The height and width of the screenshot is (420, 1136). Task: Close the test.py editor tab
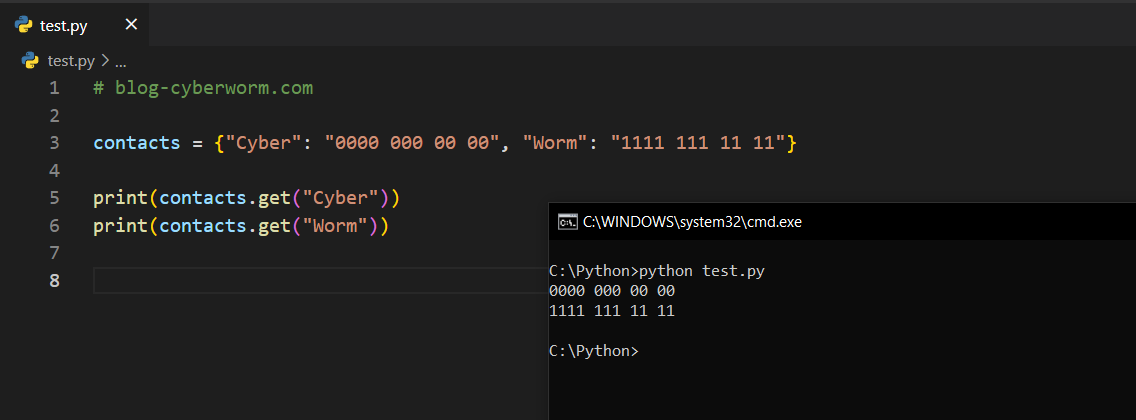[x=131, y=25]
